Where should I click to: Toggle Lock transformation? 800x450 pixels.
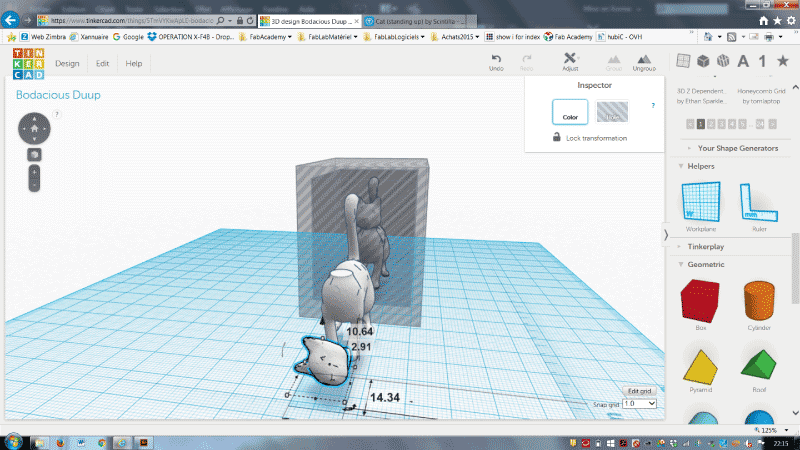pos(590,138)
